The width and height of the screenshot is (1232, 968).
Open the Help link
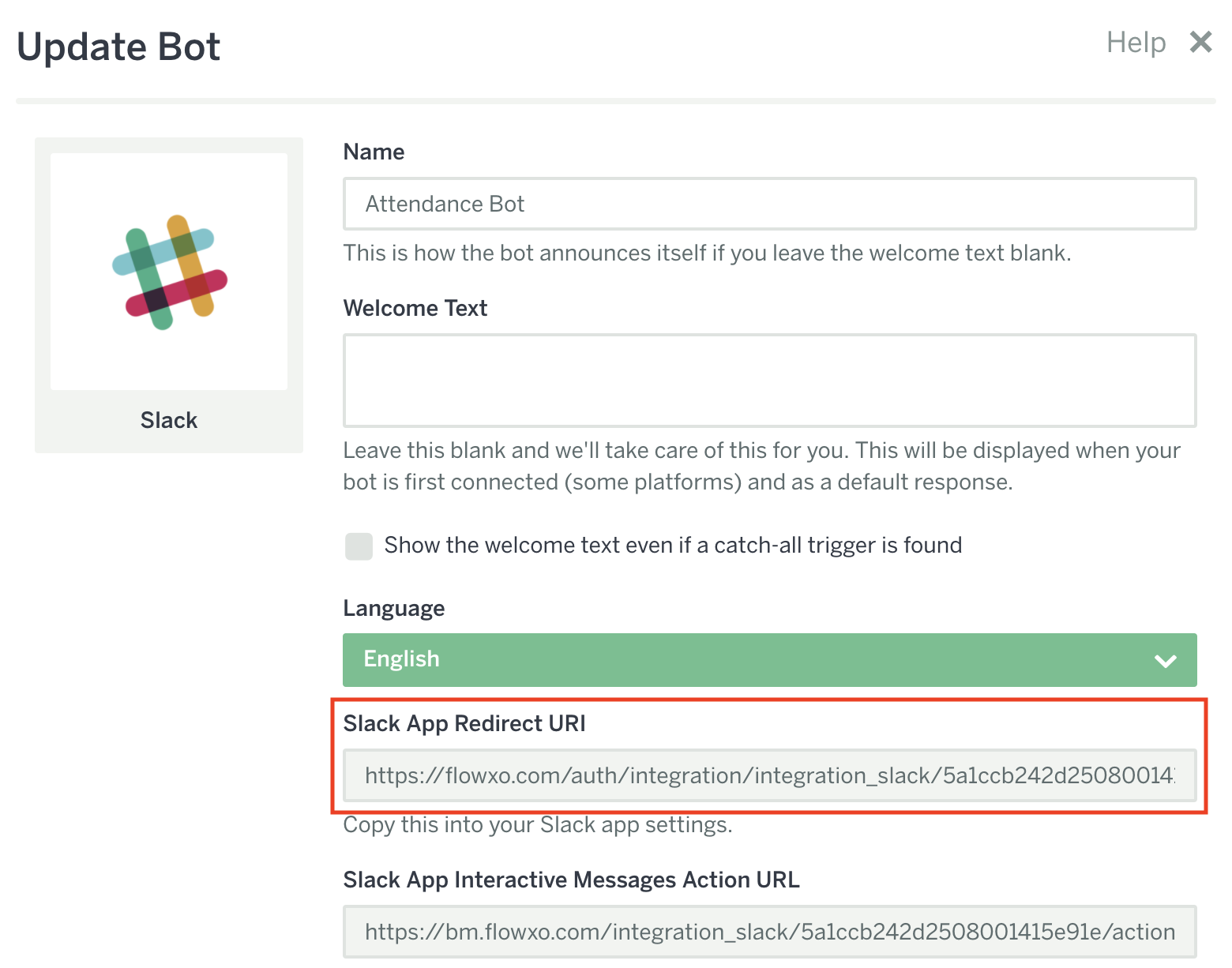coord(1135,43)
